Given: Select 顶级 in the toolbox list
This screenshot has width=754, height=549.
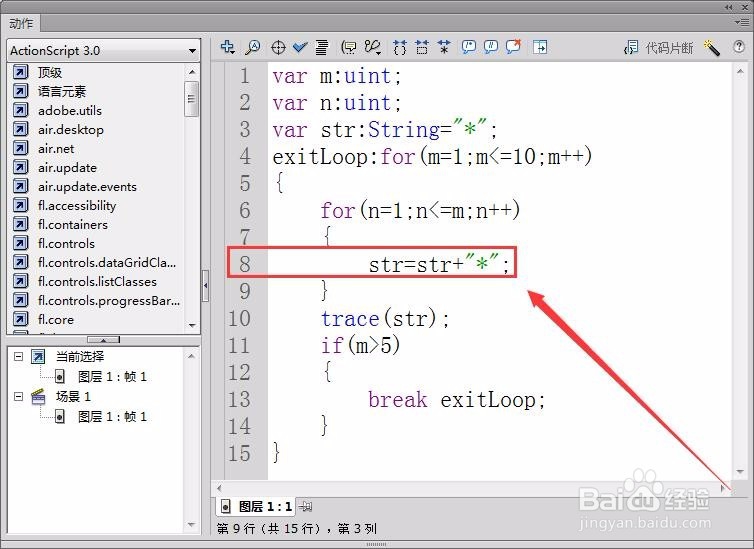Looking at the screenshot, I should 50,73.
